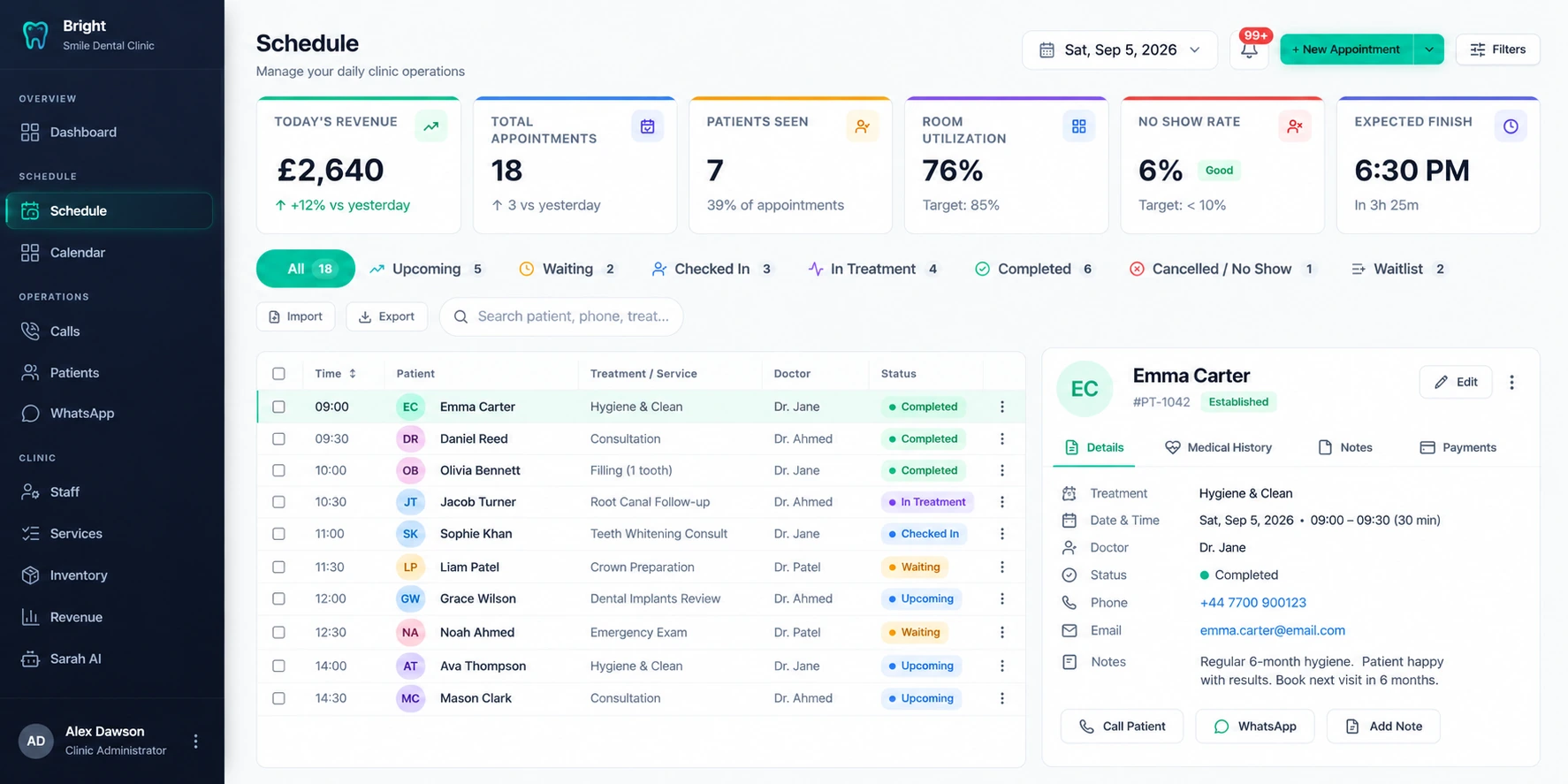The image size is (1568, 784).
Task: Click the Expected Finish clock icon
Action: [1511, 126]
